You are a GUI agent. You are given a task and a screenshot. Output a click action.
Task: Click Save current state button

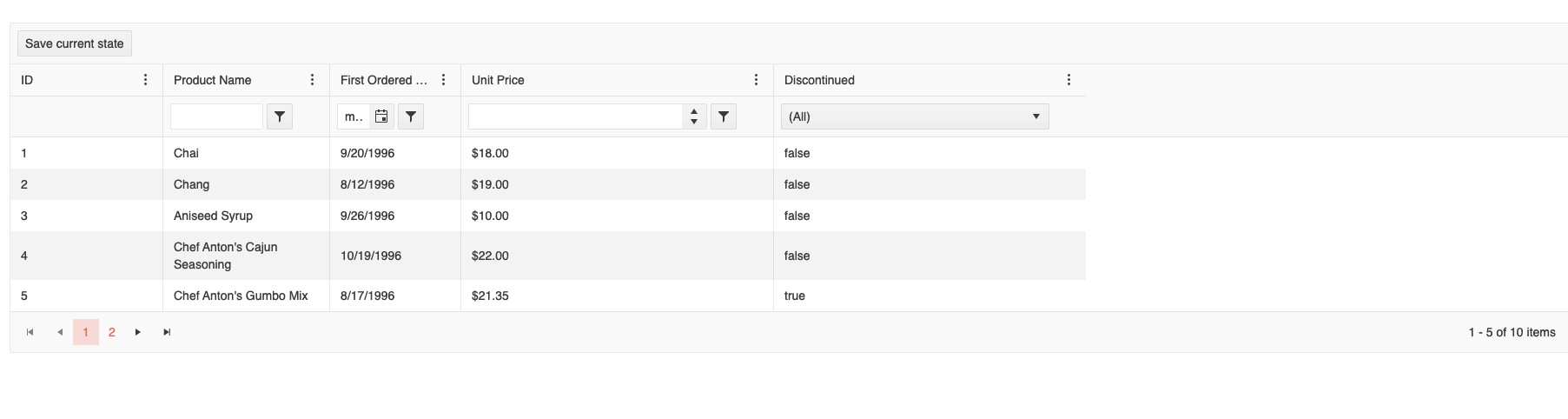[75, 43]
